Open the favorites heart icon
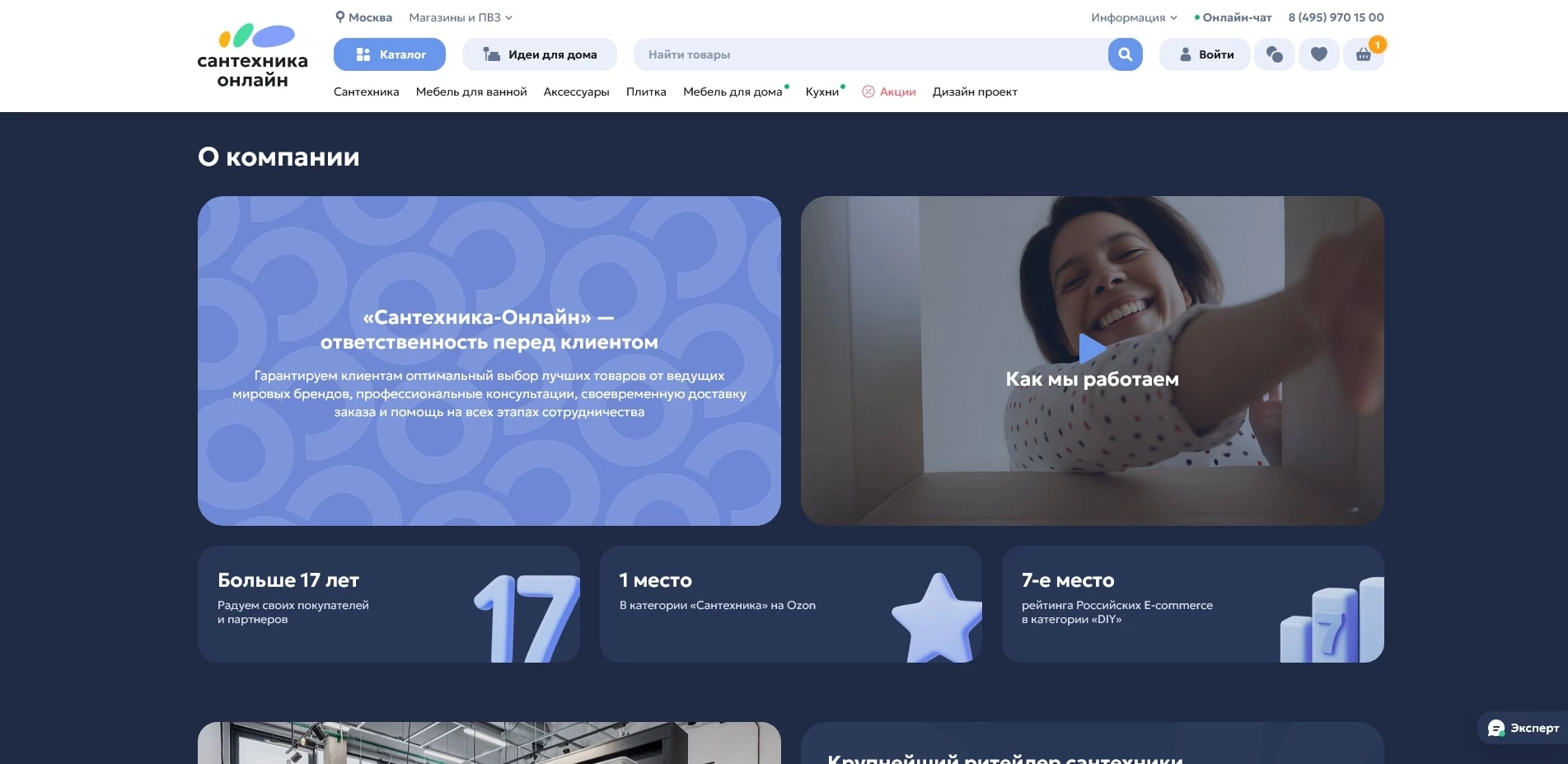 [x=1318, y=54]
